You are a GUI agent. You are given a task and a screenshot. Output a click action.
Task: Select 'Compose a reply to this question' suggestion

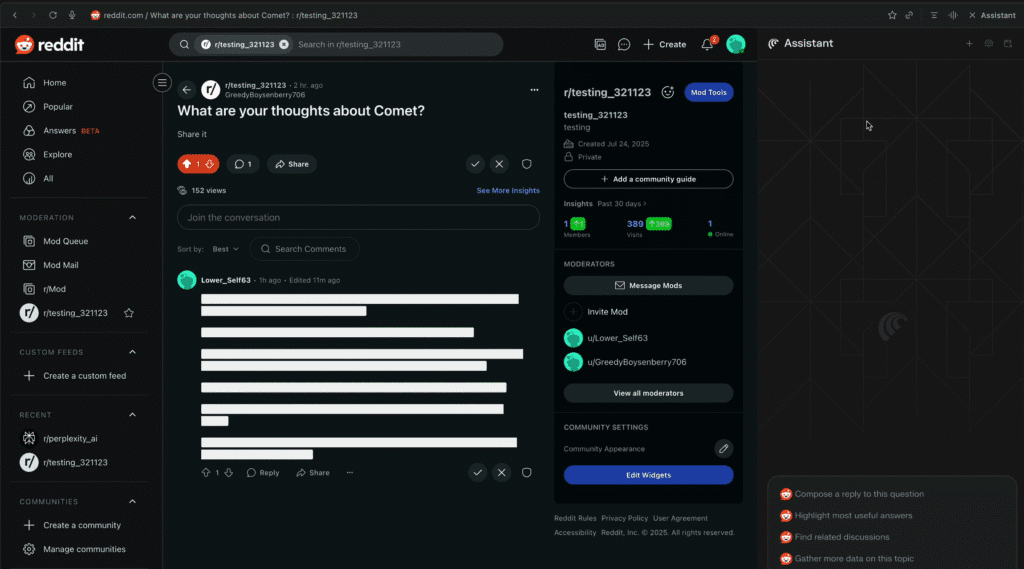pyautogui.click(x=852, y=494)
